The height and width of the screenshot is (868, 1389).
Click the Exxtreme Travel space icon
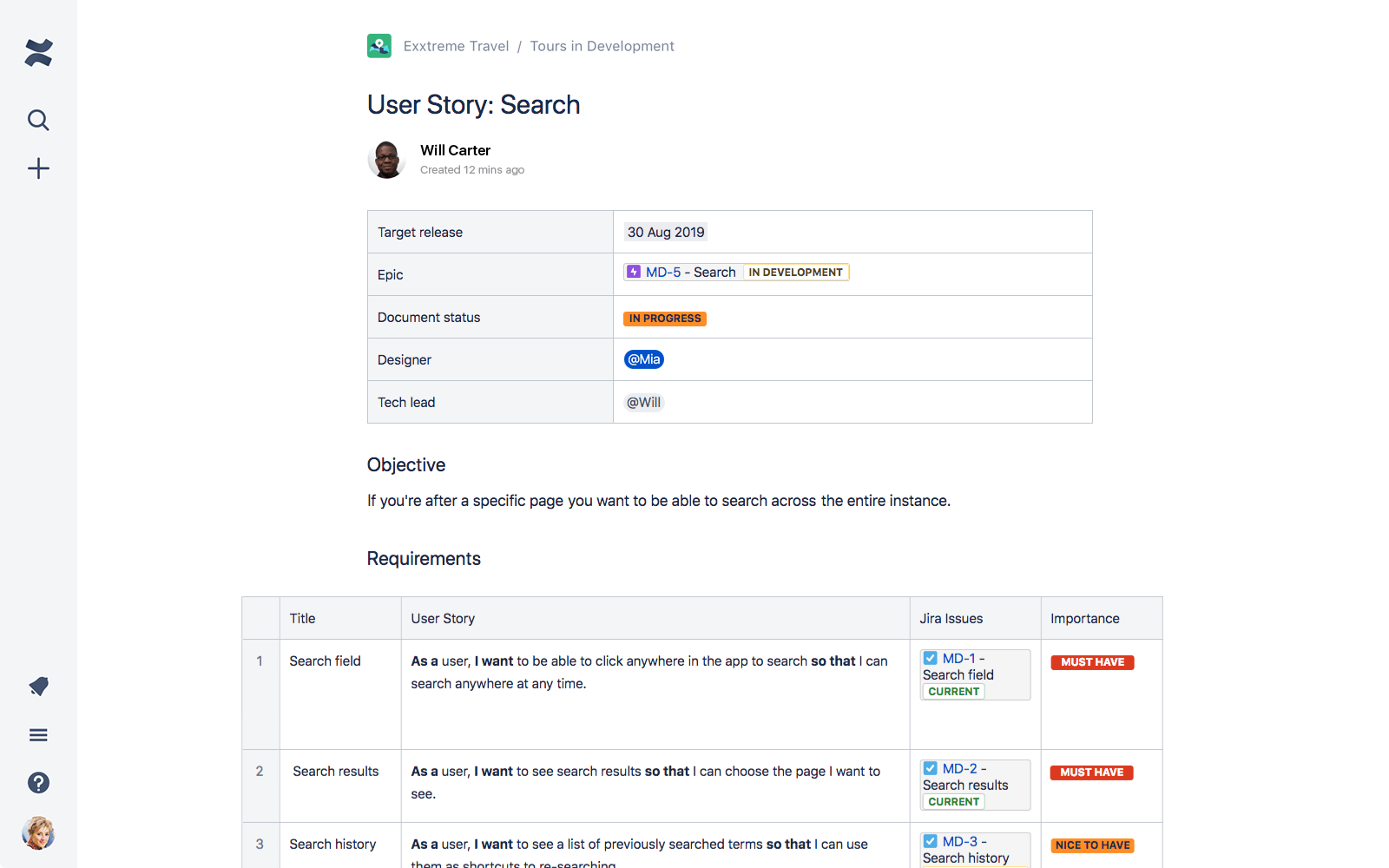pos(379,46)
